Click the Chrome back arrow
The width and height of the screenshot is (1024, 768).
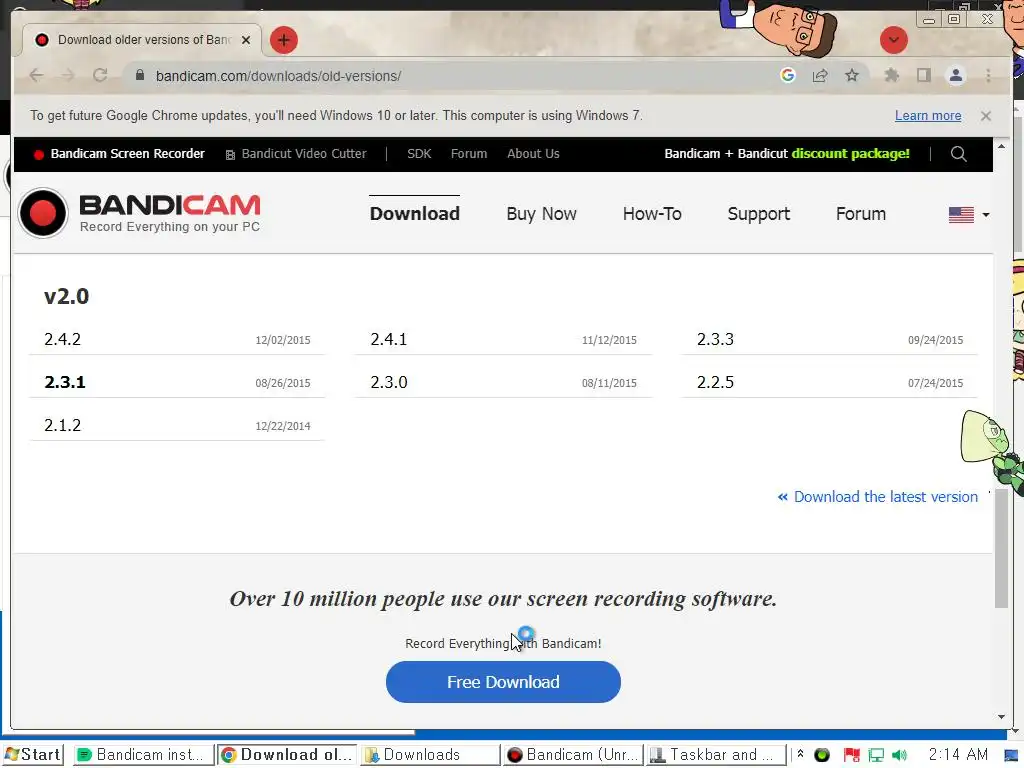click(x=37, y=76)
